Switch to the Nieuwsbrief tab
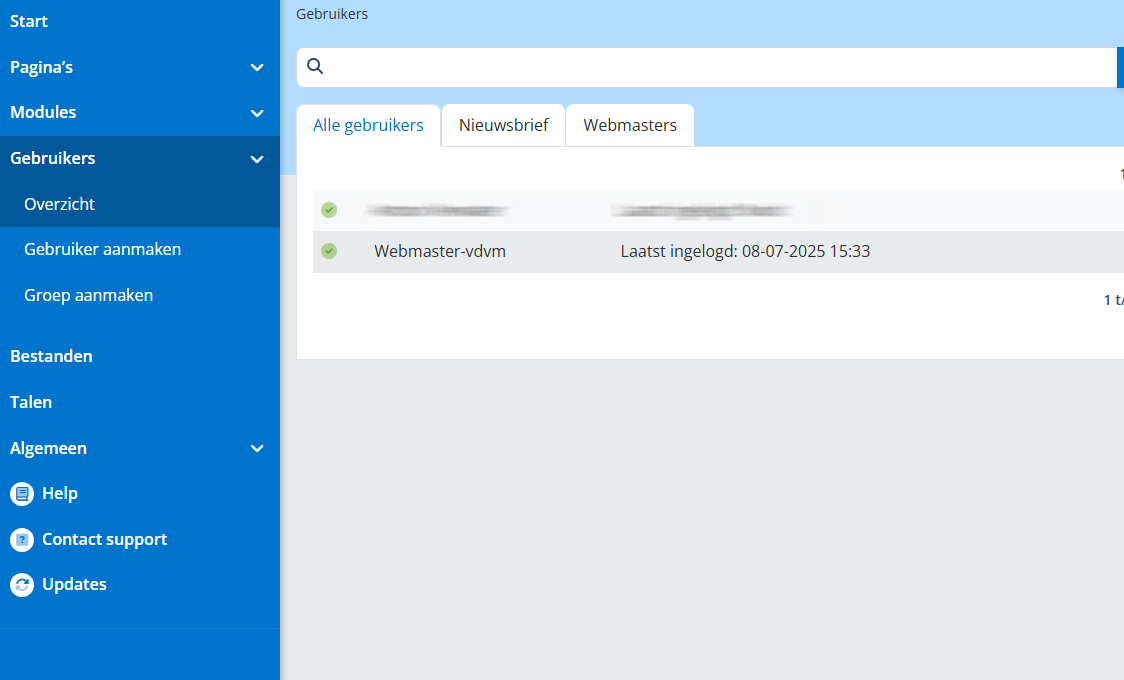The image size is (1124, 680). coord(503,126)
